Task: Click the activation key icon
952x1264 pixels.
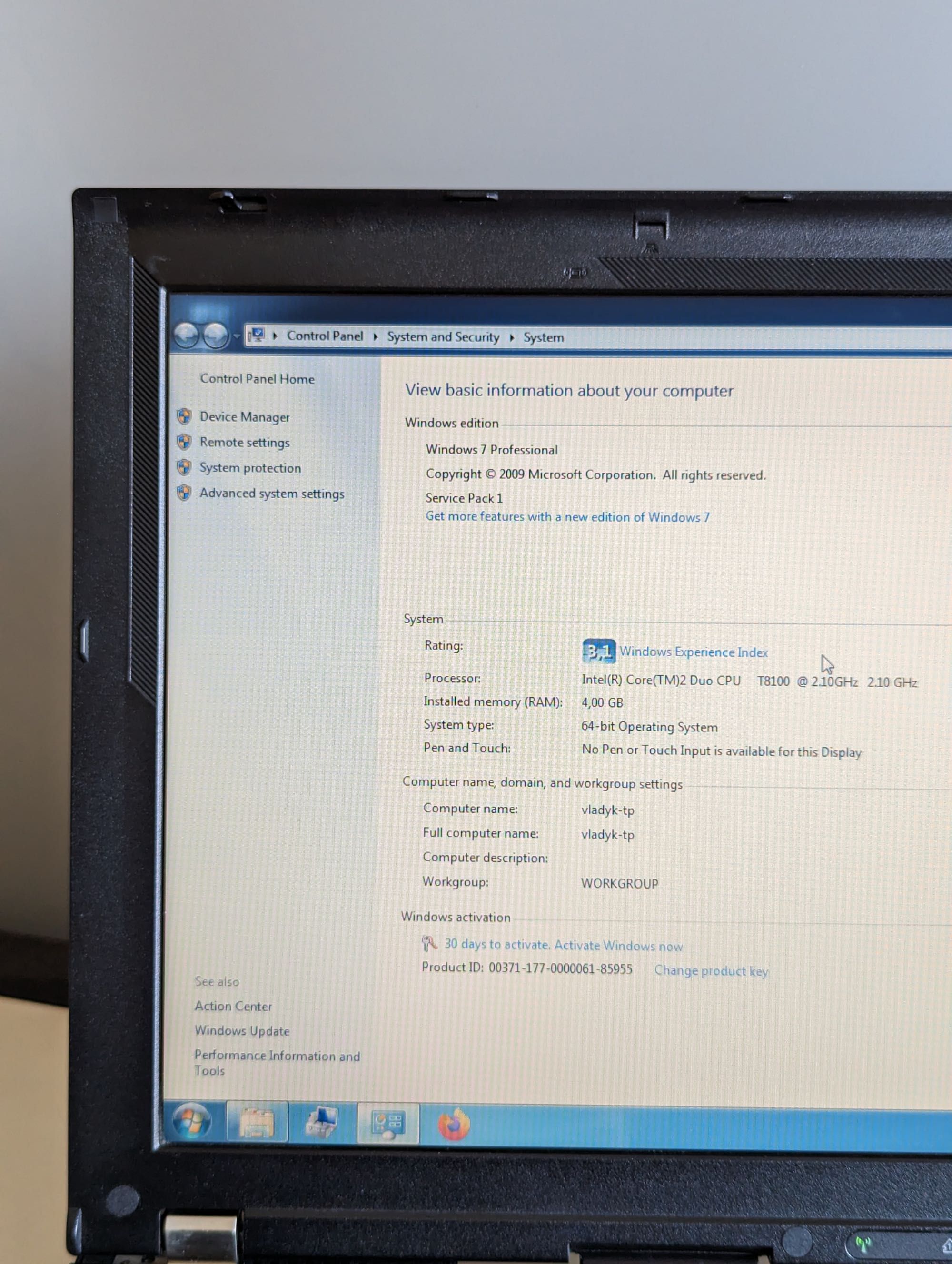Action: pos(429,943)
